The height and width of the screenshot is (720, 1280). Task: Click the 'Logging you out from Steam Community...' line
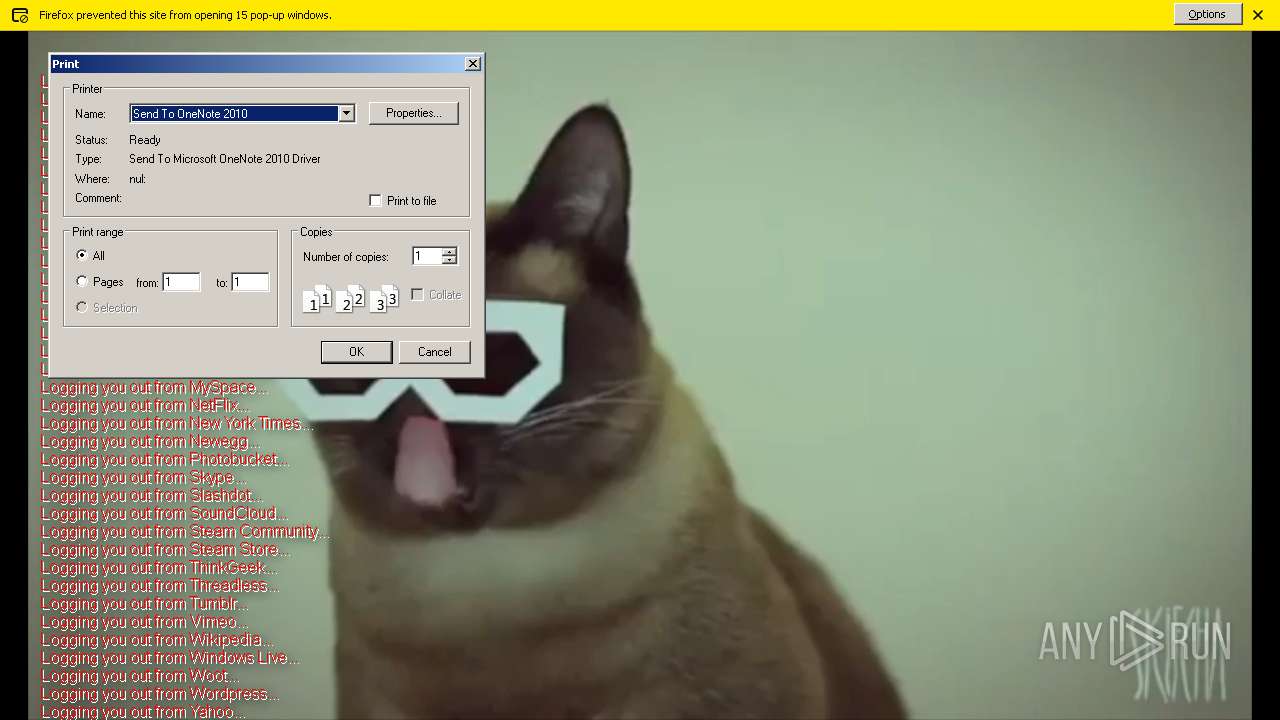click(185, 532)
